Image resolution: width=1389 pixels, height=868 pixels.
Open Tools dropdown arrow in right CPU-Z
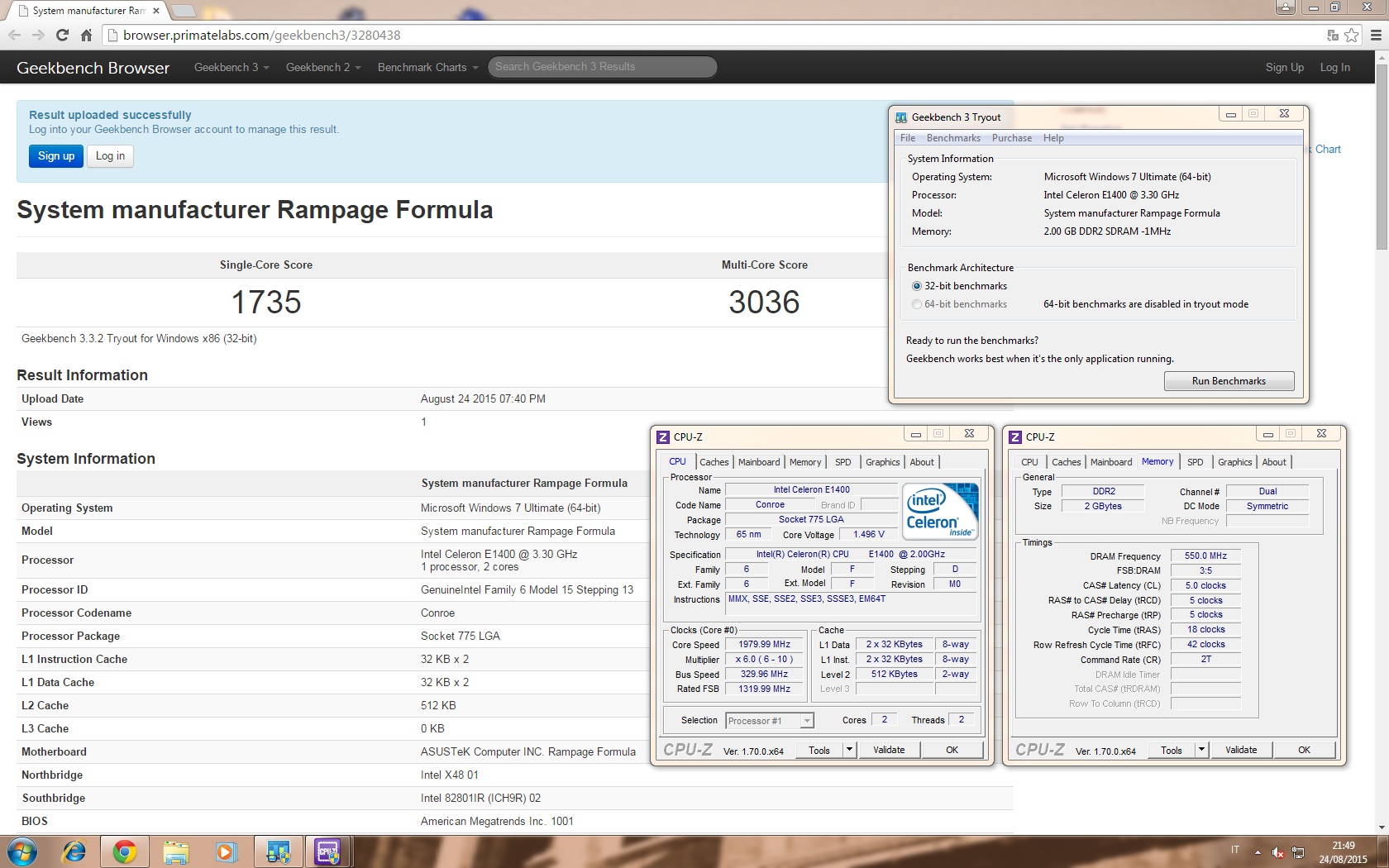[1201, 750]
